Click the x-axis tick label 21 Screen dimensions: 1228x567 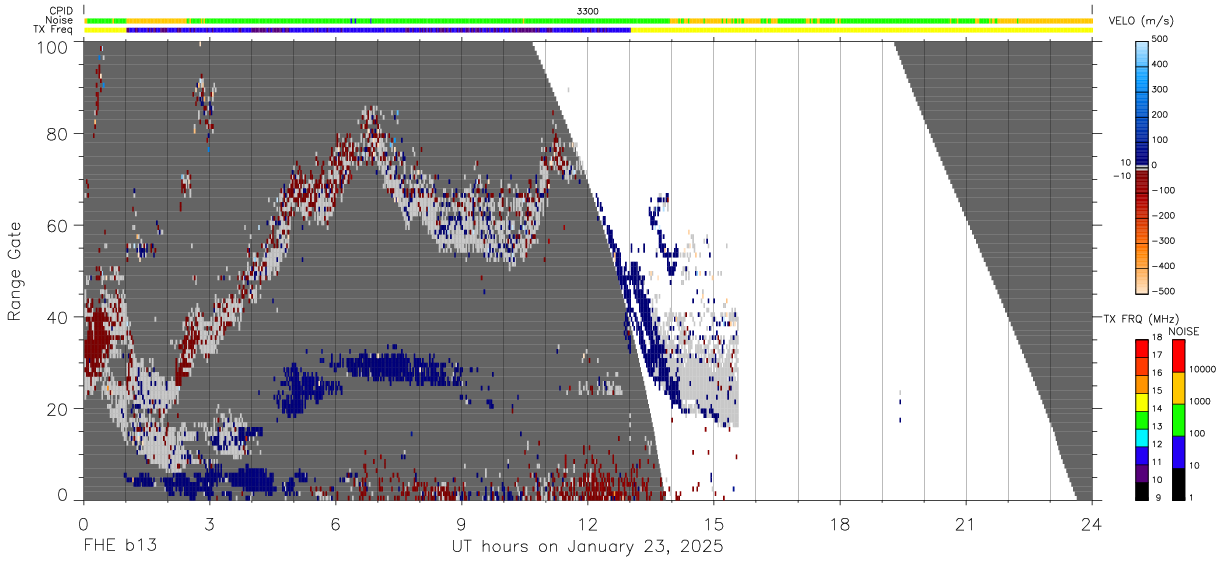[965, 524]
